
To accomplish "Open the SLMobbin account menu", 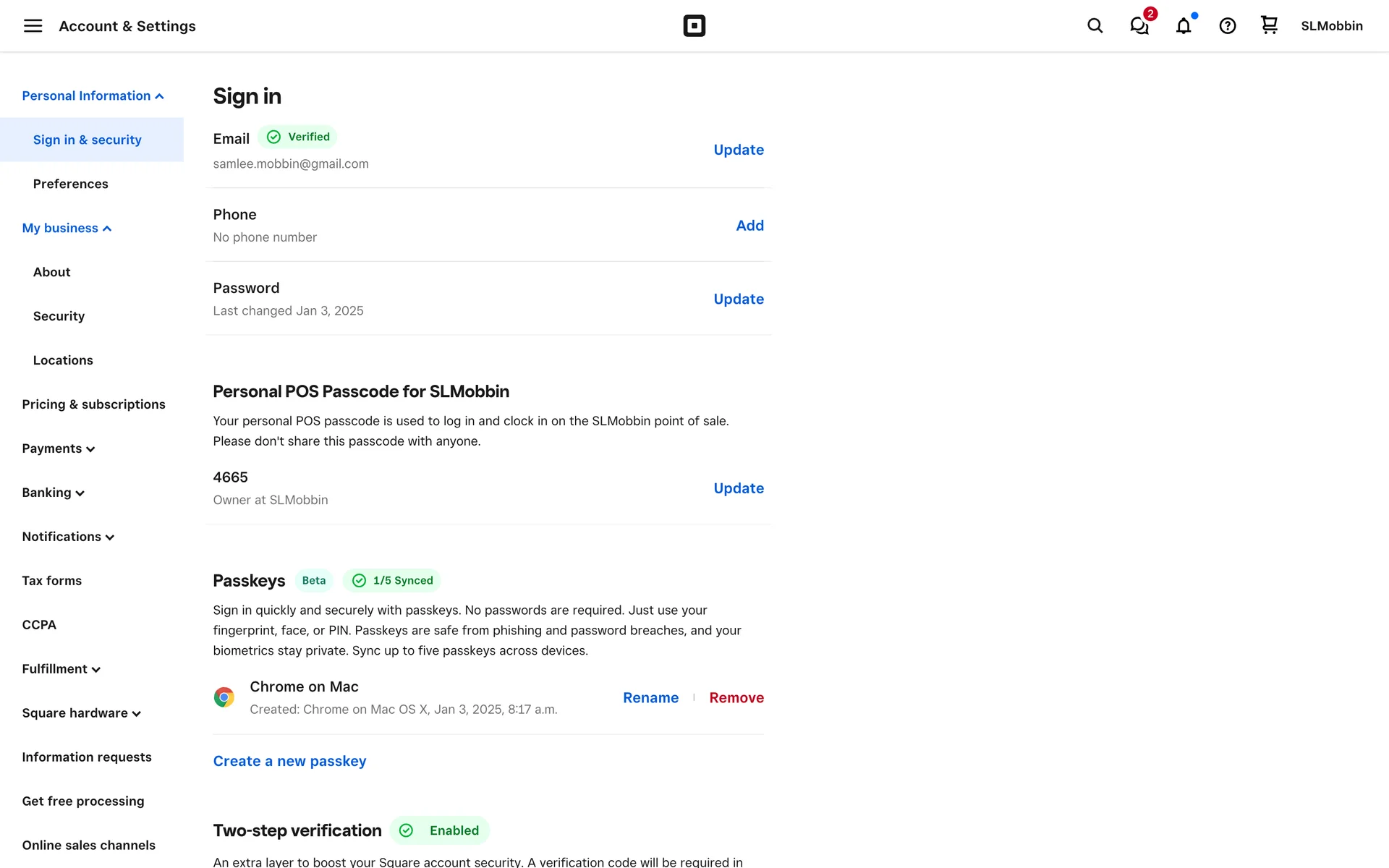I will click(1331, 26).
